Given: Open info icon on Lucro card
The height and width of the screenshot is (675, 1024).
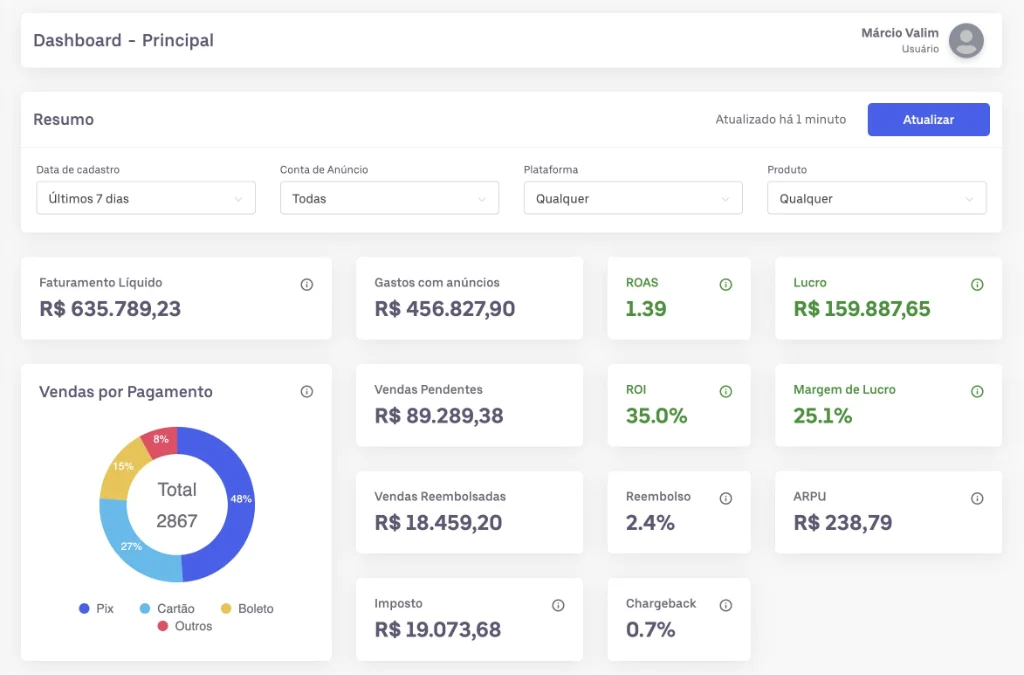Looking at the screenshot, I should [x=977, y=284].
